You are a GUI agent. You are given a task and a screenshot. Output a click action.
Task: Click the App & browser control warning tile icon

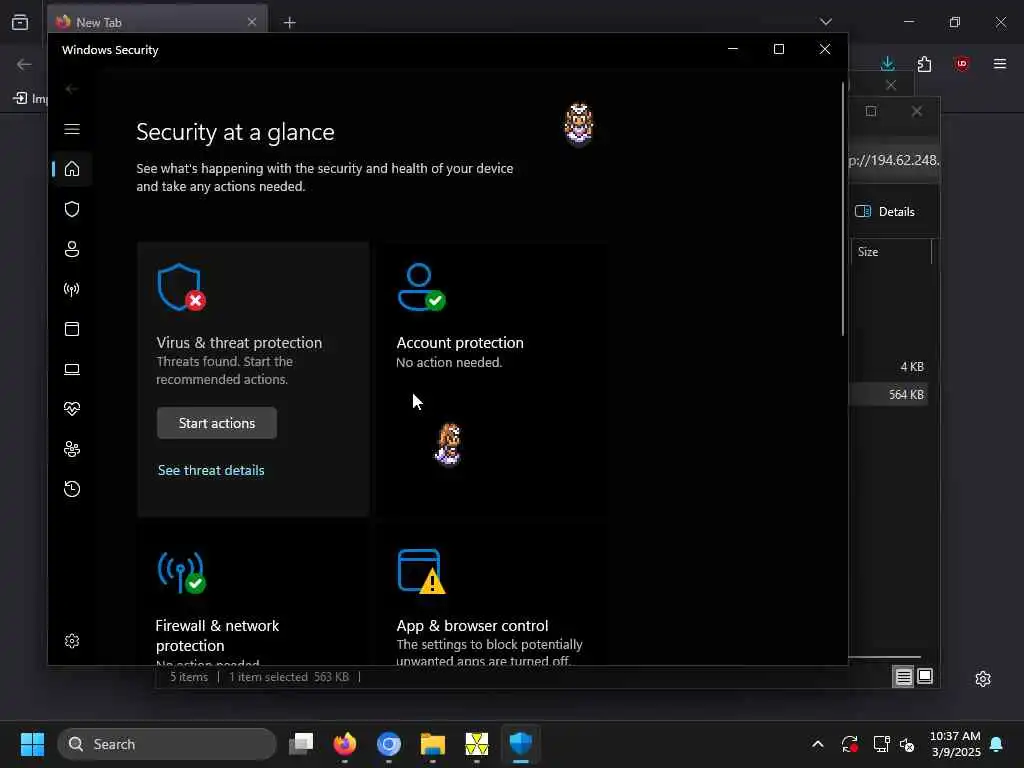click(421, 572)
